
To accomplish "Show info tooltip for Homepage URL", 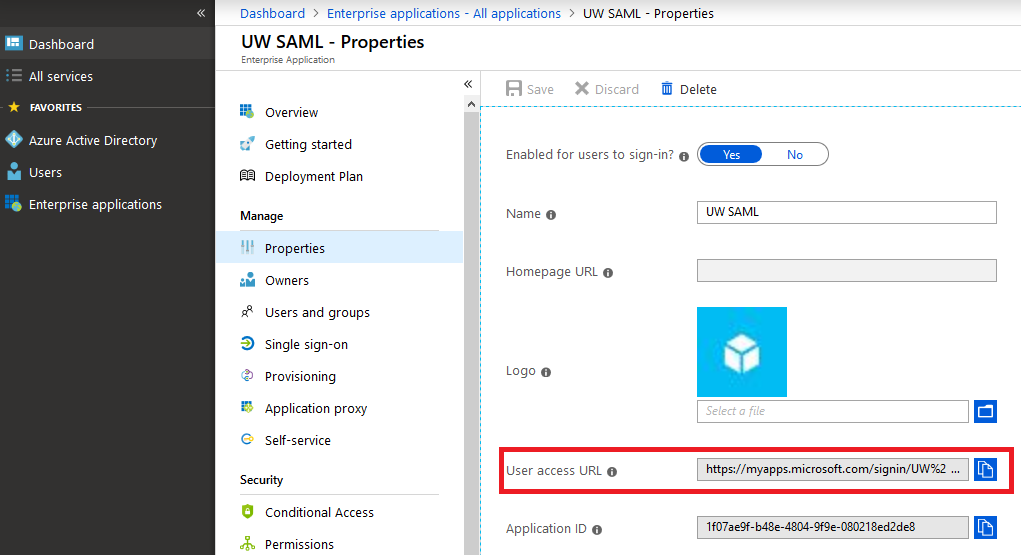I will [608, 273].
